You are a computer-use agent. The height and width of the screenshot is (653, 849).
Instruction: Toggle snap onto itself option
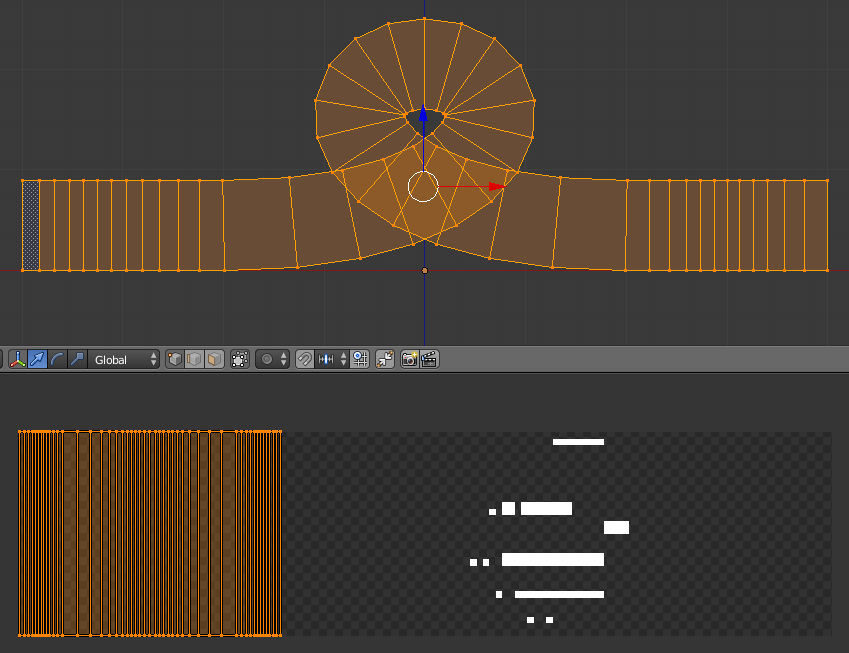[x=360, y=360]
